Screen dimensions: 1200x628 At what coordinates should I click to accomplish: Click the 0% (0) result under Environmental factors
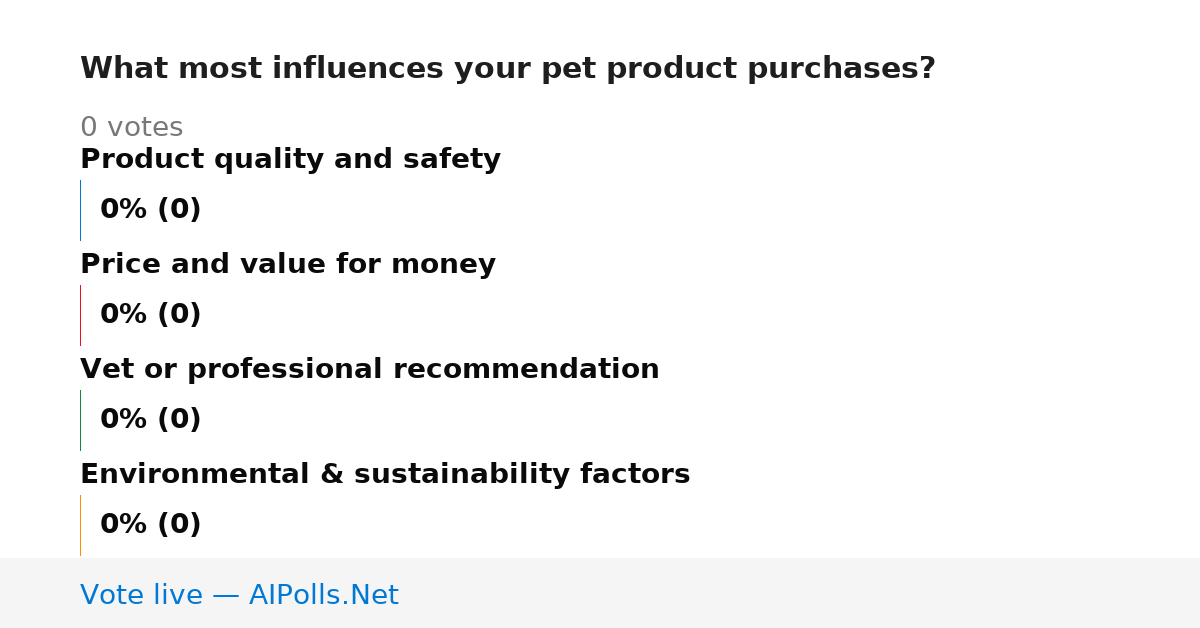point(150,525)
